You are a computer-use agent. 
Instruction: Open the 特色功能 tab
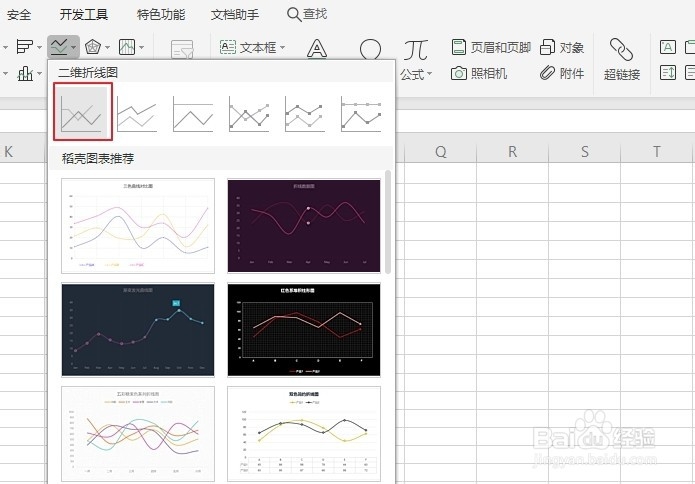point(161,15)
